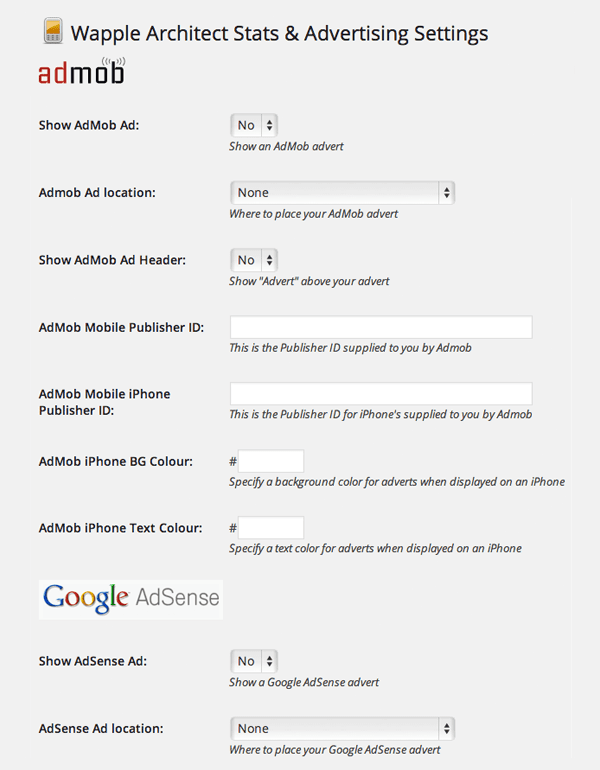Viewport: 600px width, 770px height.
Task: Click the AdMob iPhone BG Colour field
Action: click(x=271, y=461)
